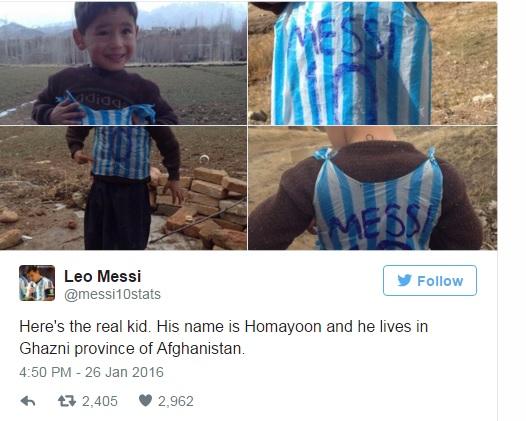Click the Twitter bird icon on Follow

point(405,280)
